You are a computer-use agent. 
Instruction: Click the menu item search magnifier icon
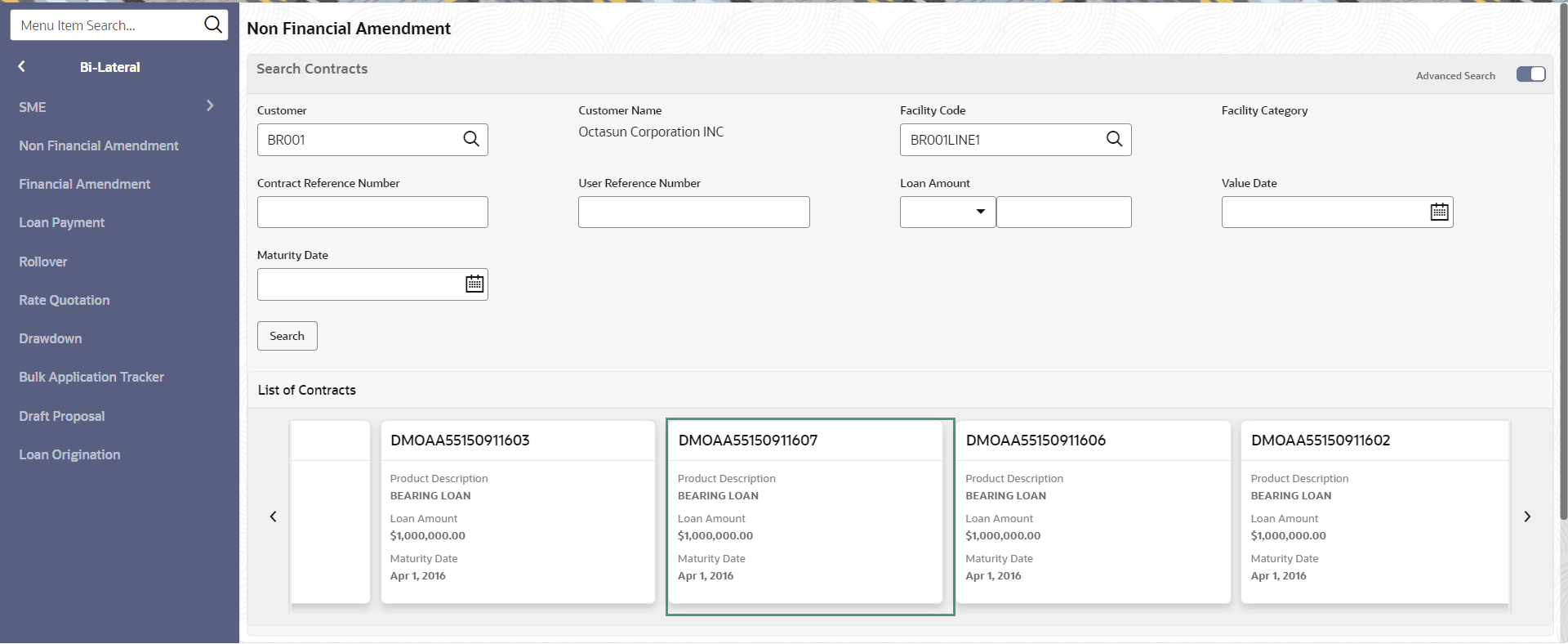pyautogui.click(x=213, y=25)
